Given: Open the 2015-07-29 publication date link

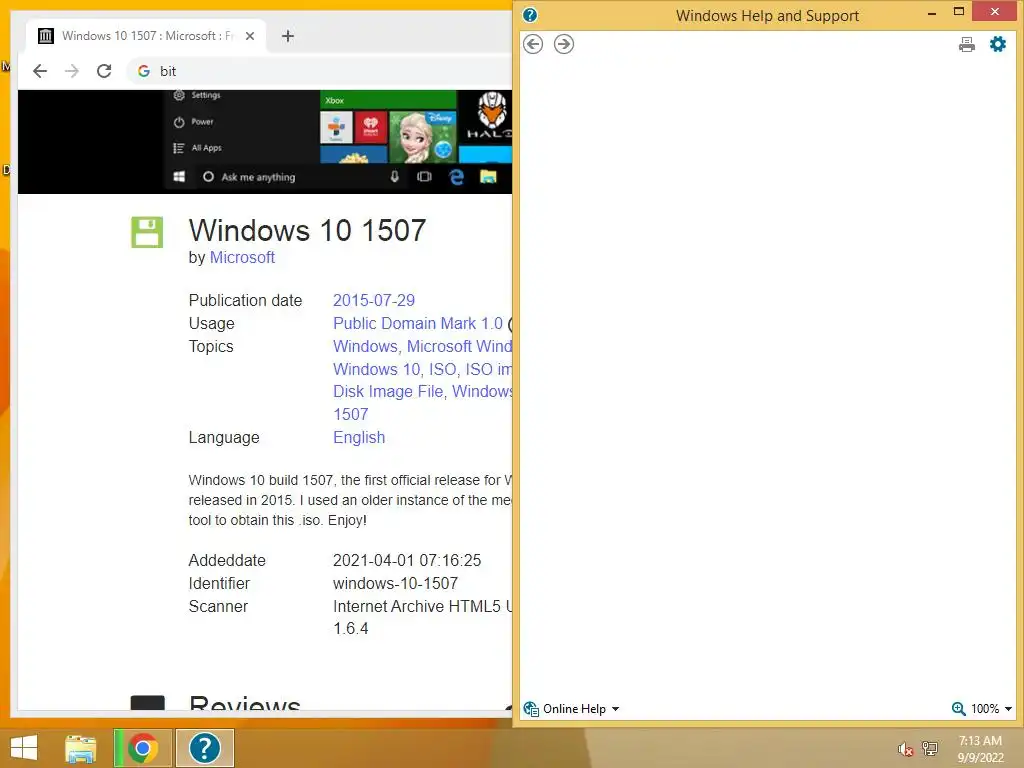Looking at the screenshot, I should [x=374, y=300].
